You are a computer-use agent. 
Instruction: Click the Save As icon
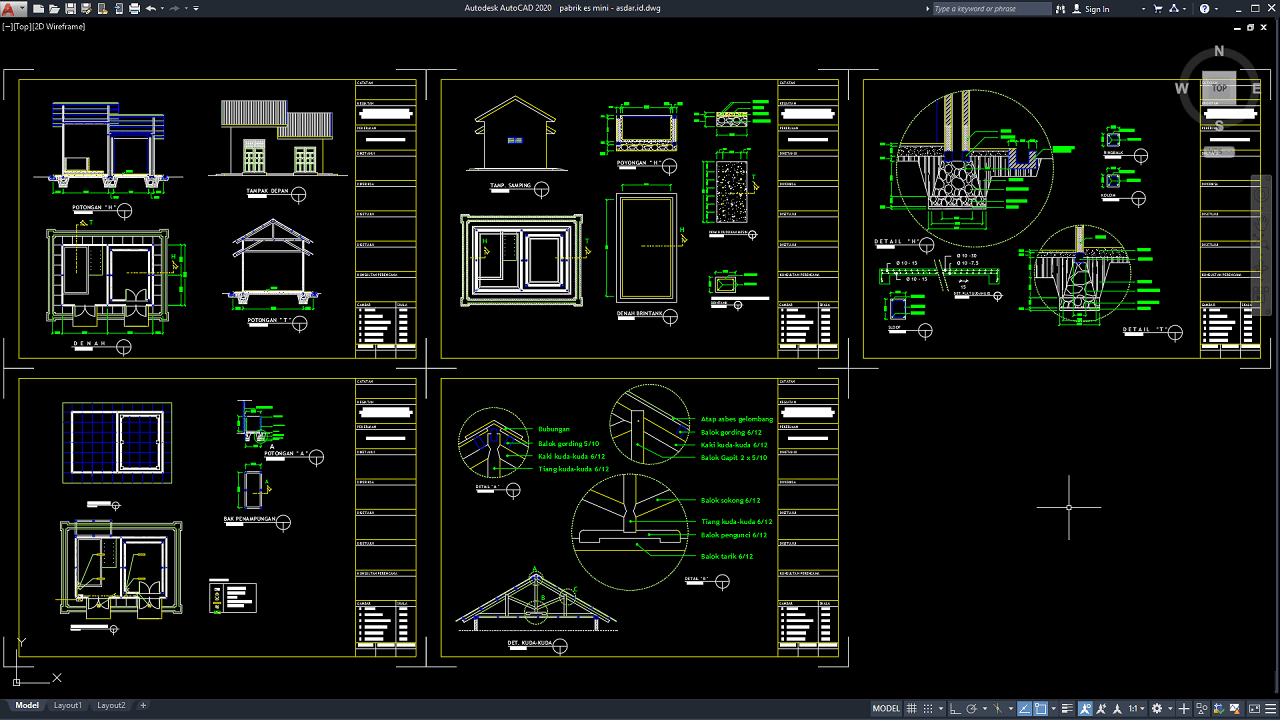(x=87, y=8)
